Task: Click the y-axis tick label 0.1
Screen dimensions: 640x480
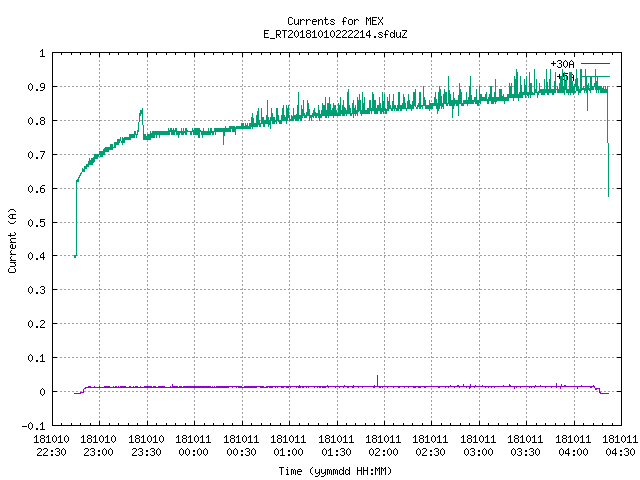Action: pos(36,358)
